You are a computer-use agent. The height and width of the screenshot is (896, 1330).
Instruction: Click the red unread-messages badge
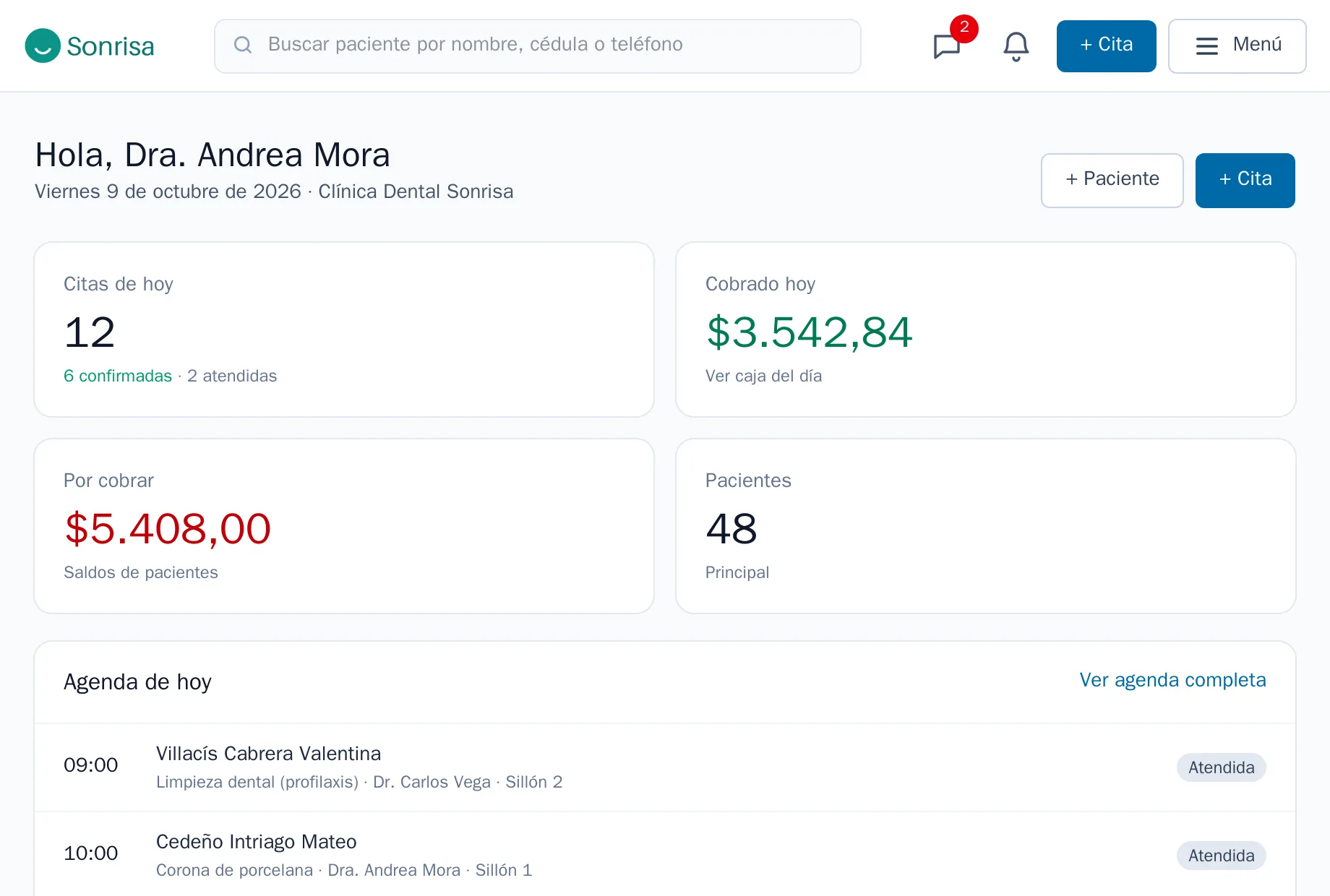coord(964,28)
